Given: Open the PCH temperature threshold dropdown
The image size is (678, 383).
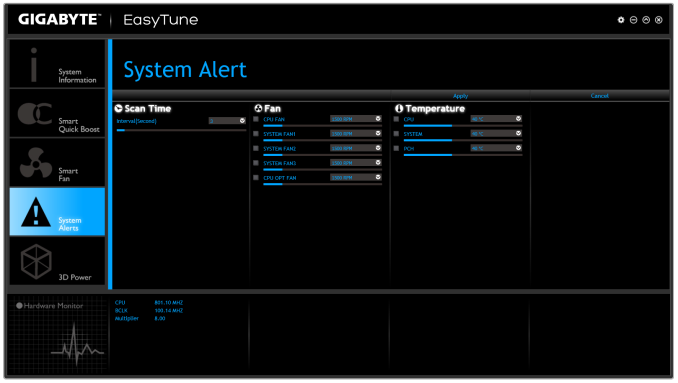Looking at the screenshot, I should point(496,148).
